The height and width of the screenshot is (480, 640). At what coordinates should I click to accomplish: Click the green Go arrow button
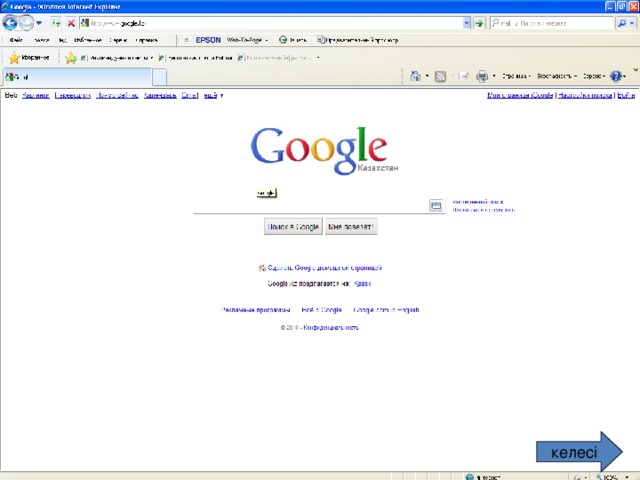click(478, 23)
